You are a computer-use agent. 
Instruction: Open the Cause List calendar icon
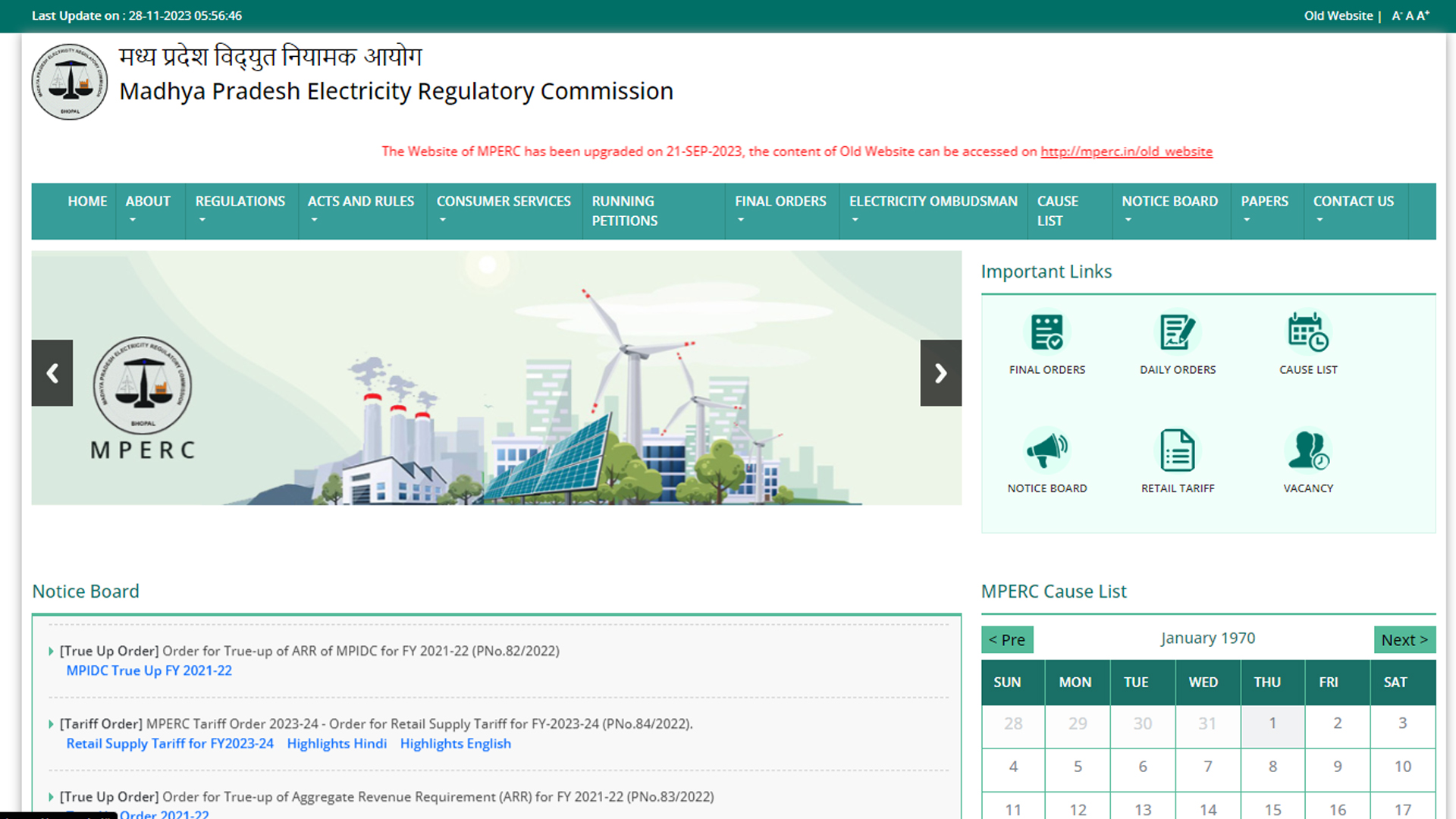pos(1308,333)
